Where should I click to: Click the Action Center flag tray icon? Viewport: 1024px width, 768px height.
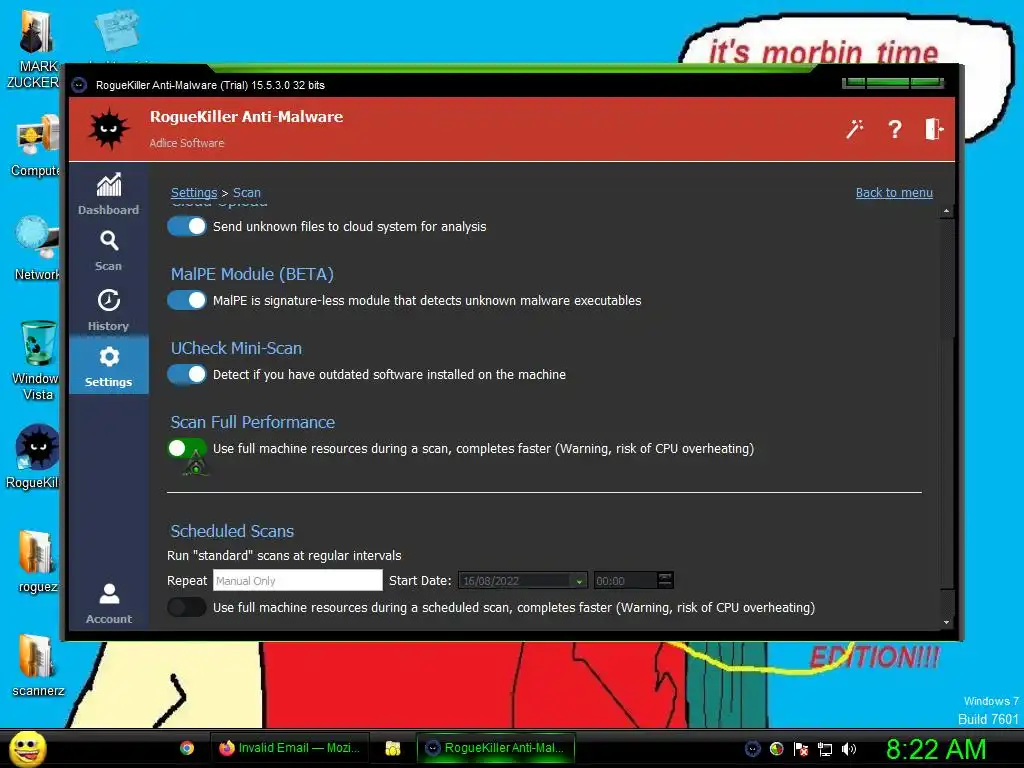point(801,749)
